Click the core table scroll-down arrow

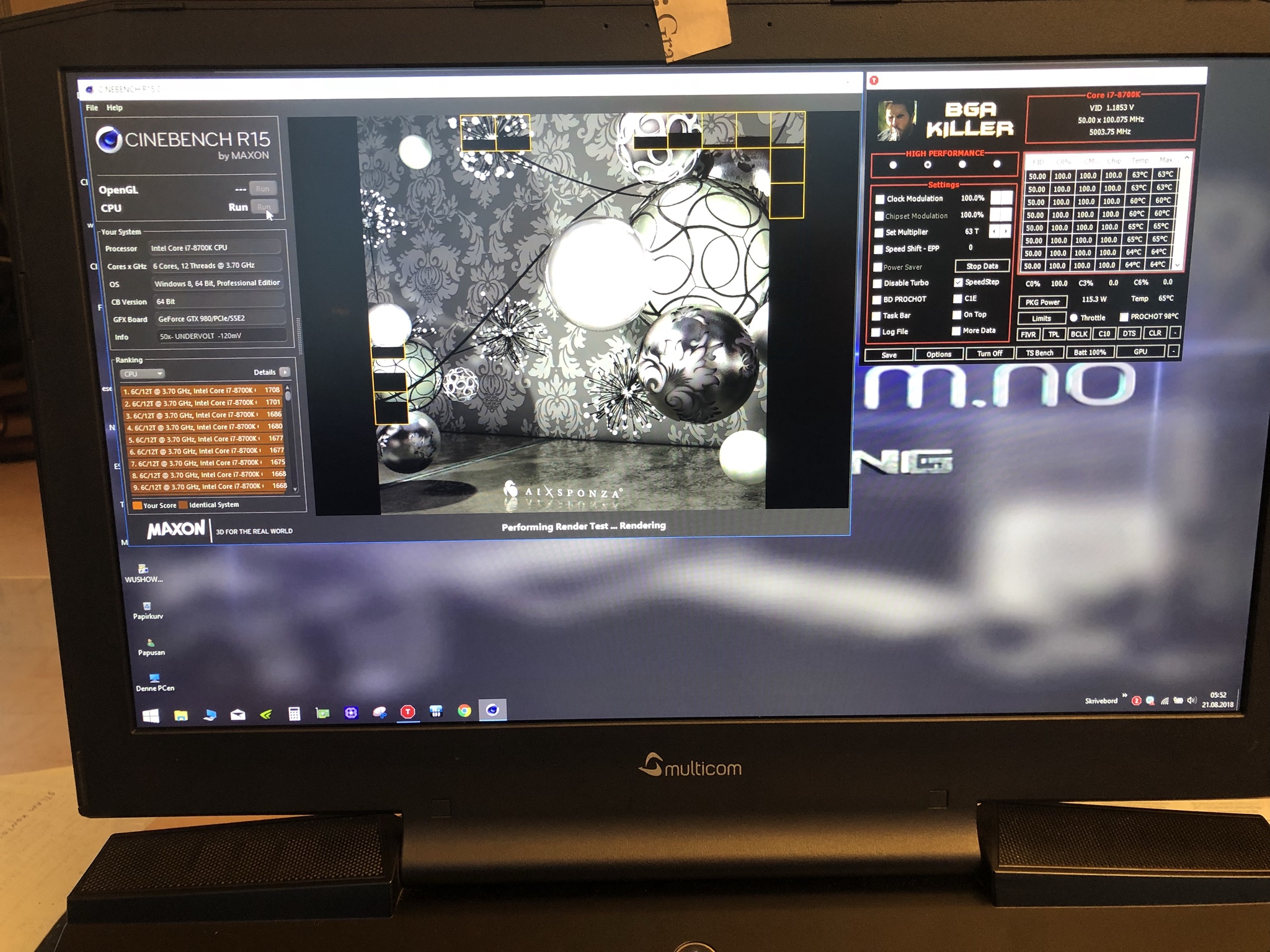pyautogui.click(x=1178, y=265)
